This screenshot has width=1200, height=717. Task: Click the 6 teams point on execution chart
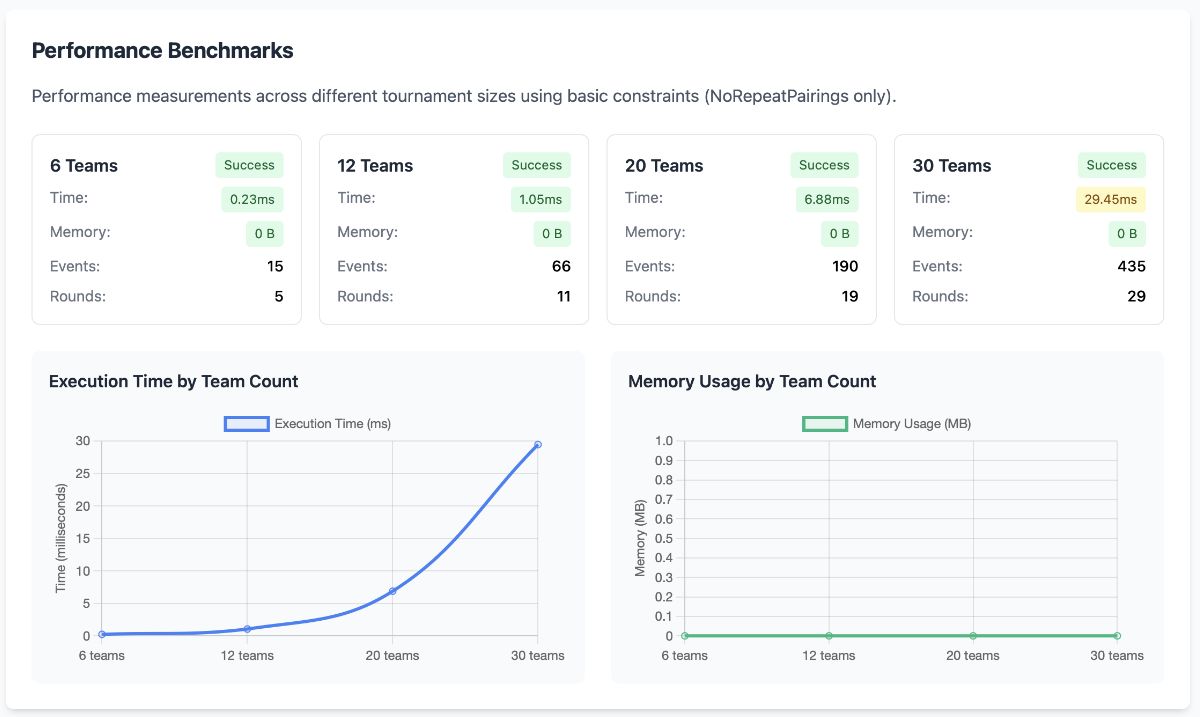click(102, 635)
